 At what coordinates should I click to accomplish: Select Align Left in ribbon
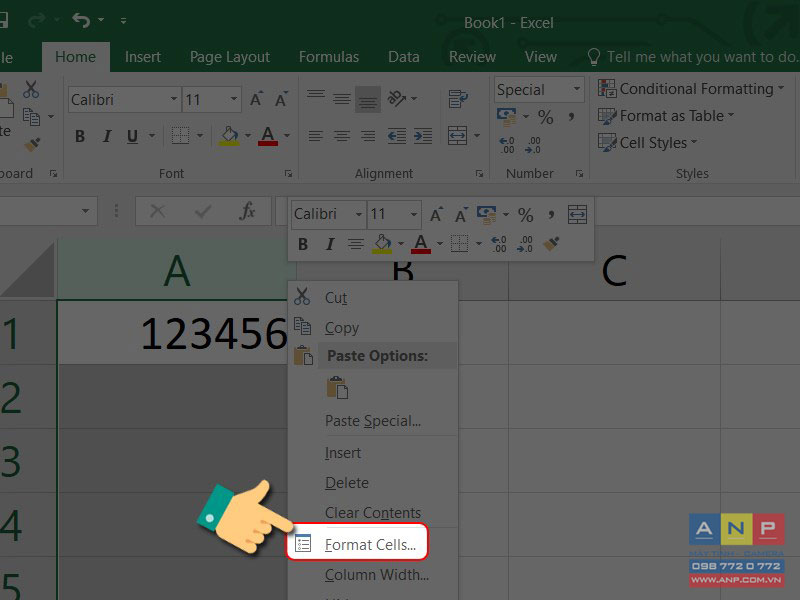(x=316, y=136)
